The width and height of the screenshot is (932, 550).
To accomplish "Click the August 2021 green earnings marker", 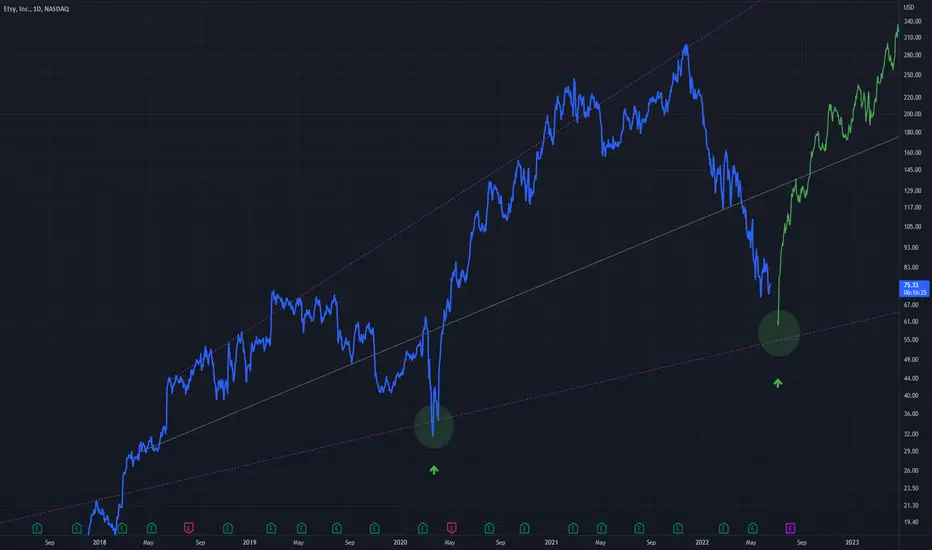I will [639, 528].
